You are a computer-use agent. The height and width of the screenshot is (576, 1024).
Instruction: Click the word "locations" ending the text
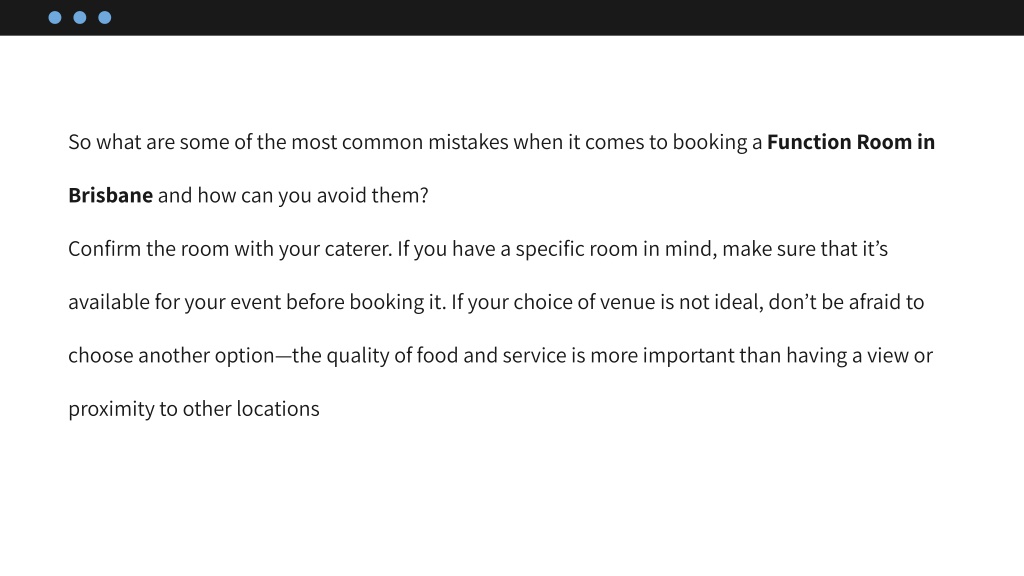click(278, 409)
